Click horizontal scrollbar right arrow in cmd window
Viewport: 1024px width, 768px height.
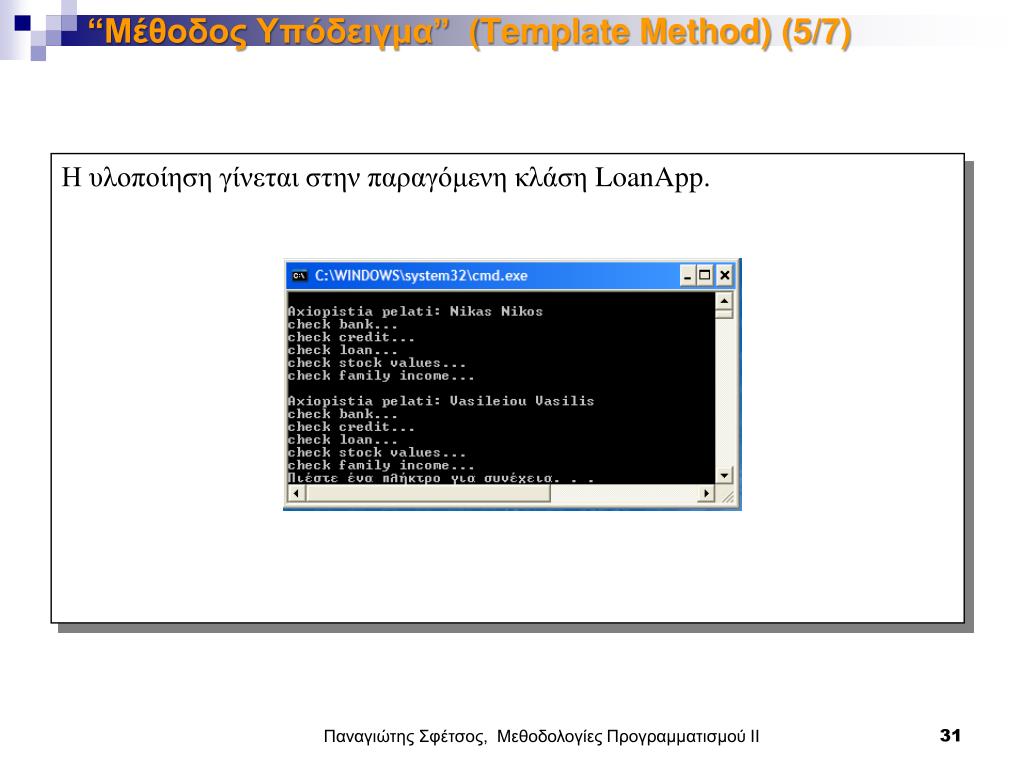tap(706, 494)
